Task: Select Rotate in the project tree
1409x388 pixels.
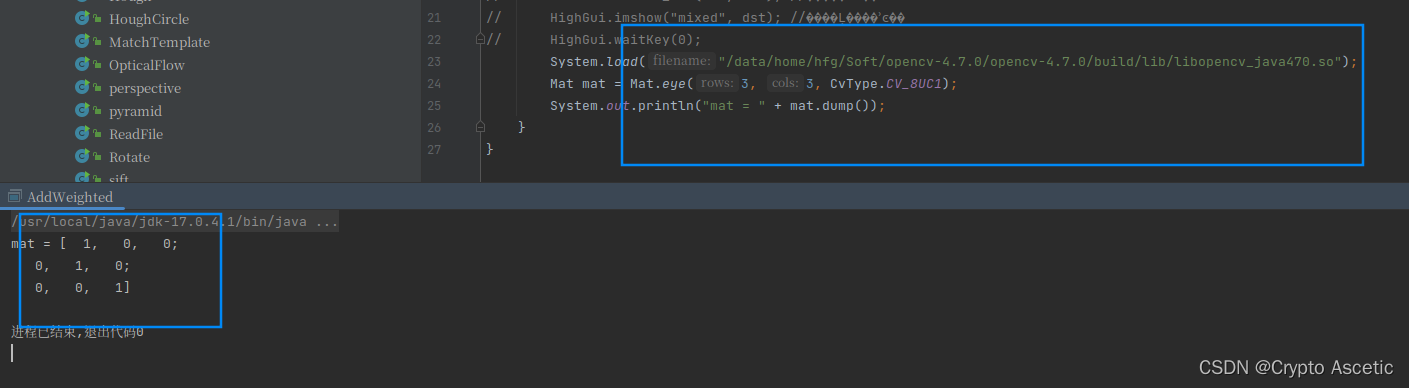Action: tap(129, 157)
